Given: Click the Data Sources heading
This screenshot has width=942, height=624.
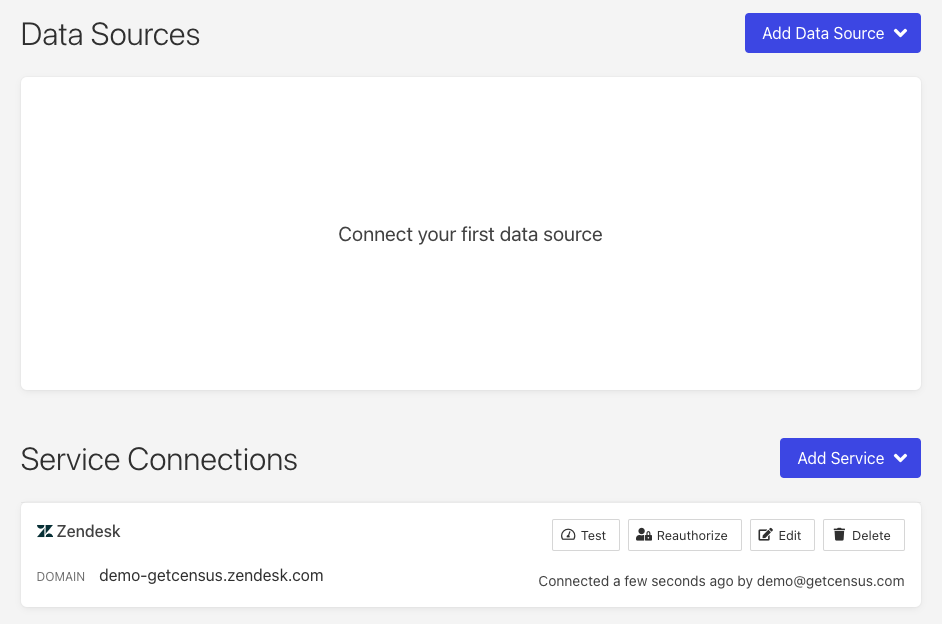Looking at the screenshot, I should (110, 34).
